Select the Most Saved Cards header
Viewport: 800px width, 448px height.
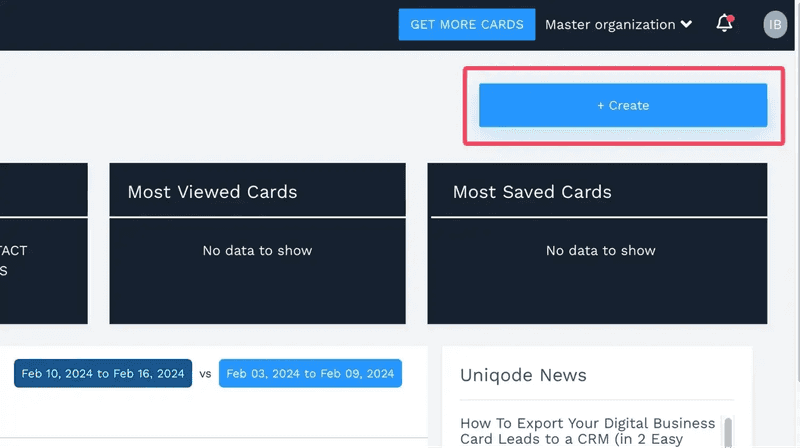[532, 192]
